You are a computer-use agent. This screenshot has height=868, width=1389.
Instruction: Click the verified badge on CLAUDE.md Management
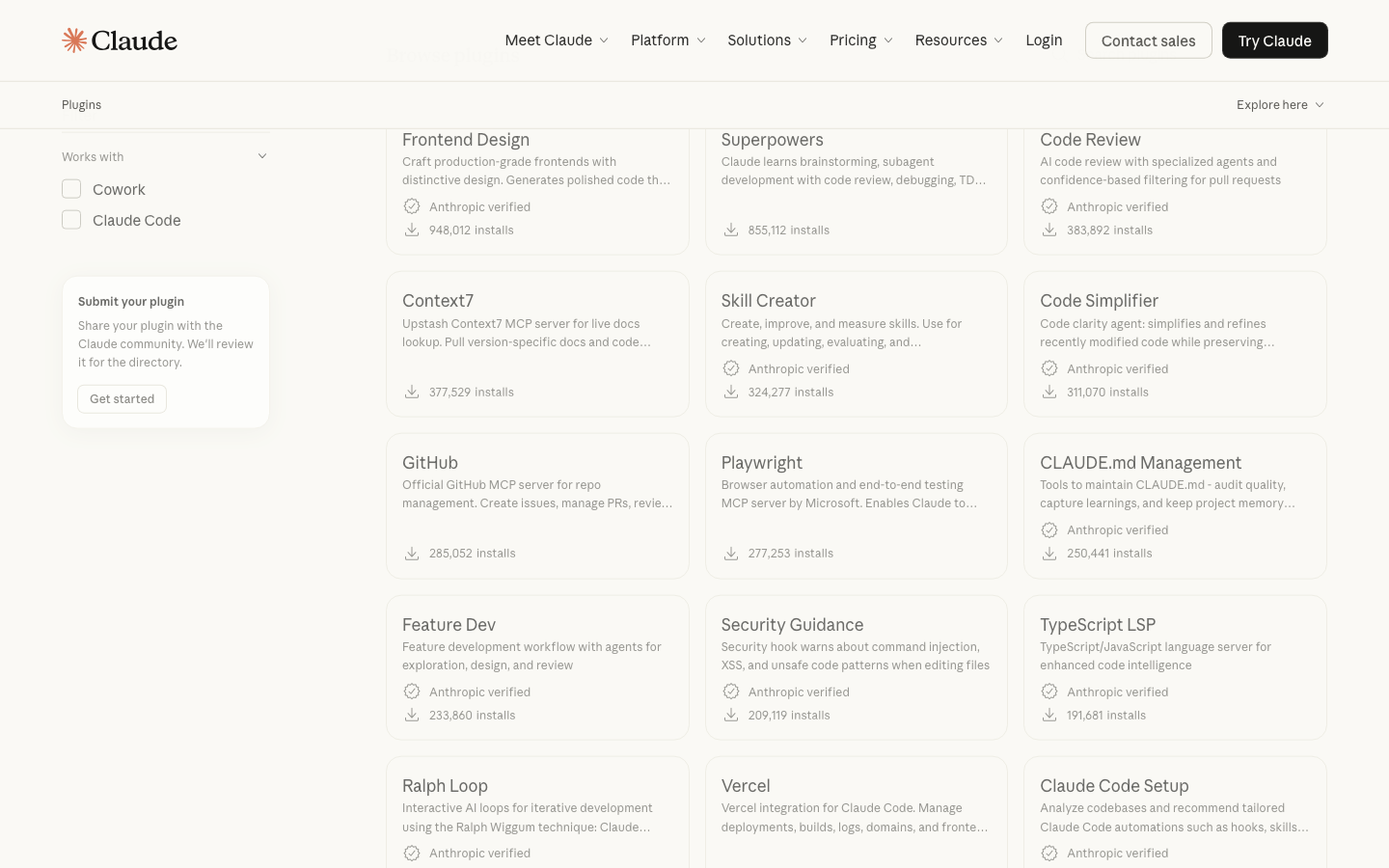point(1049,529)
